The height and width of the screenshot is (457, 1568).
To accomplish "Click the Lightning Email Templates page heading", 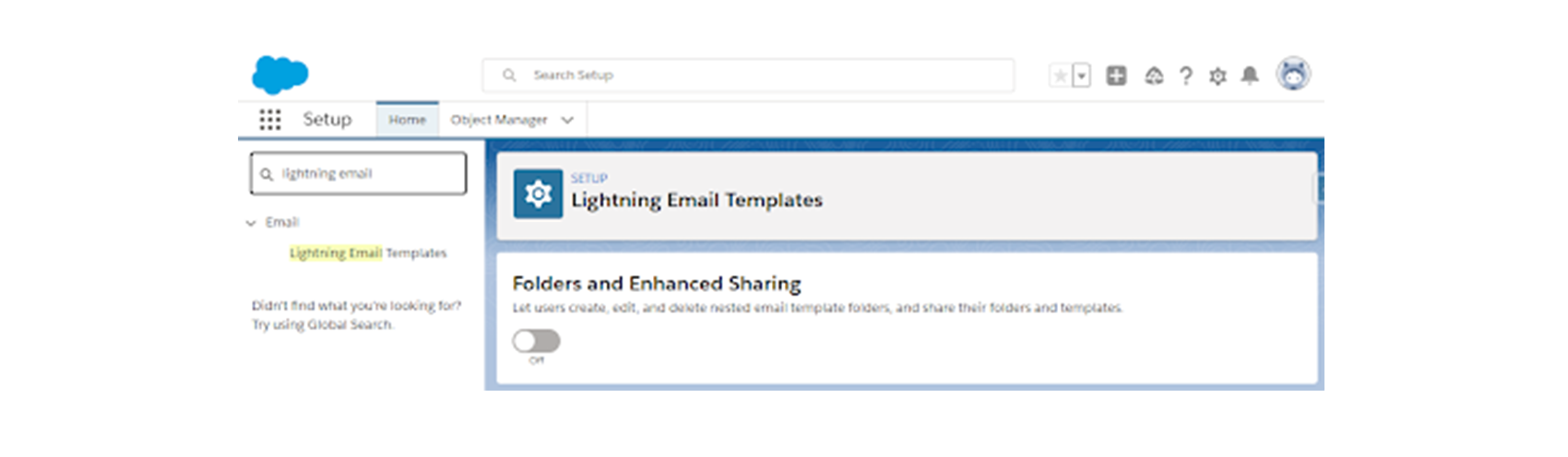I will (x=696, y=200).
